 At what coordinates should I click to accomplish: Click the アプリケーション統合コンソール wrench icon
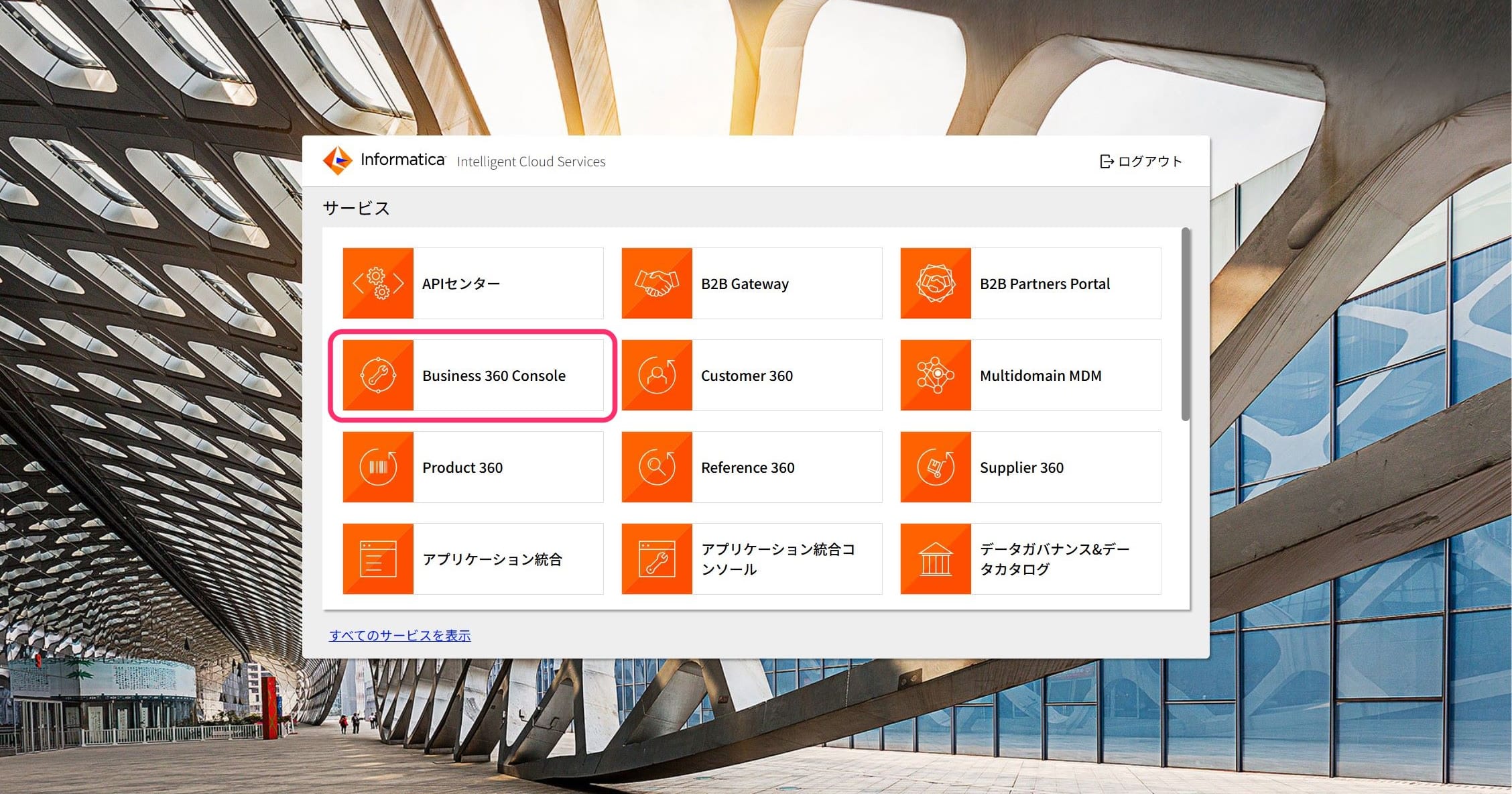(657, 559)
